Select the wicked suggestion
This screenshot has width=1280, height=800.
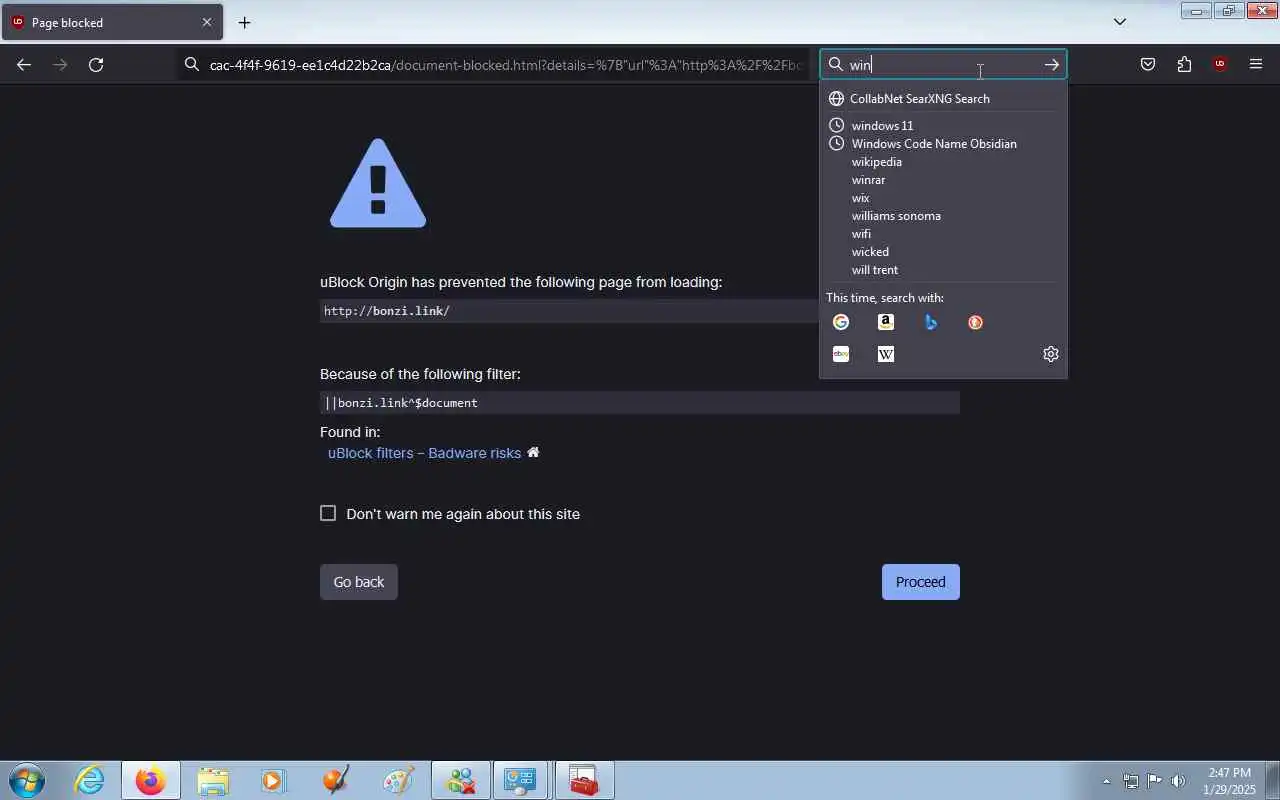click(943, 251)
